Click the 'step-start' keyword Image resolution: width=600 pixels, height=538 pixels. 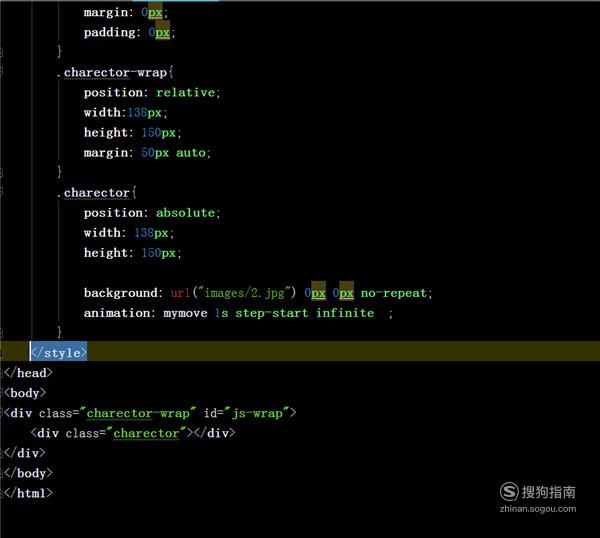[272, 313]
